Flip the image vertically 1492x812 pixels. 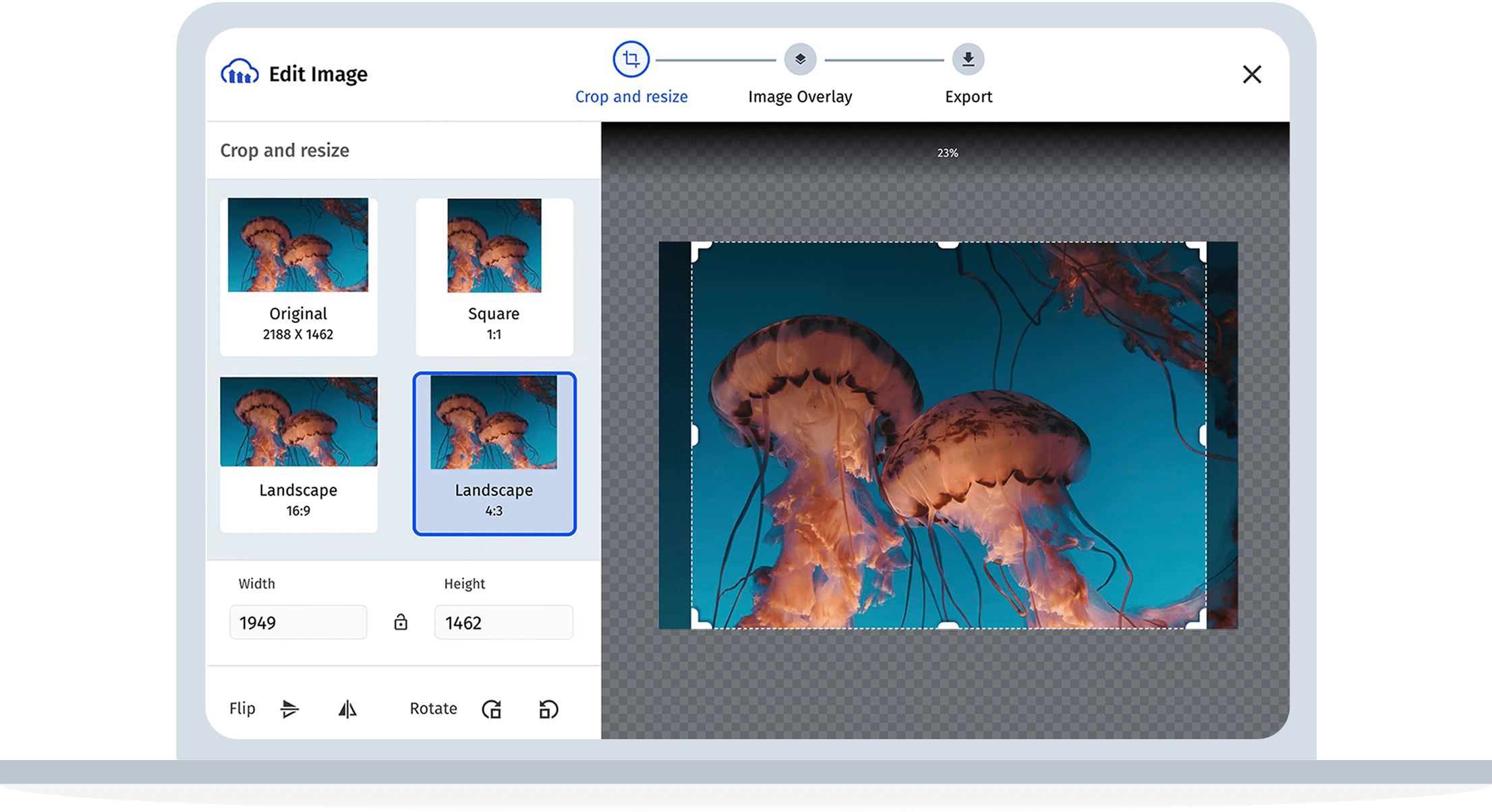coord(289,709)
